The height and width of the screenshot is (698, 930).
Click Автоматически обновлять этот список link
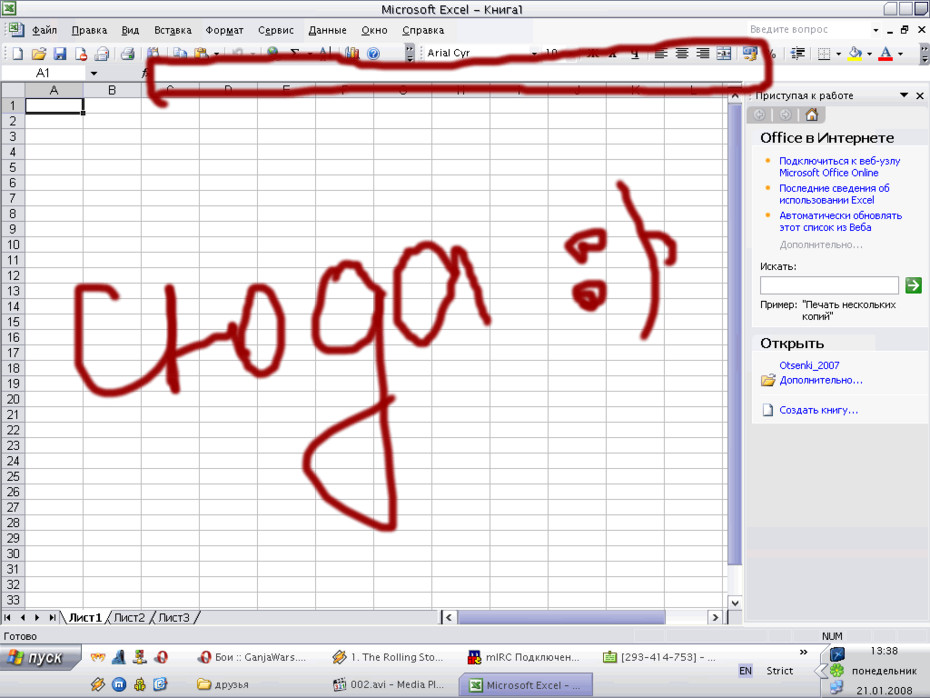pyautogui.click(x=840, y=221)
